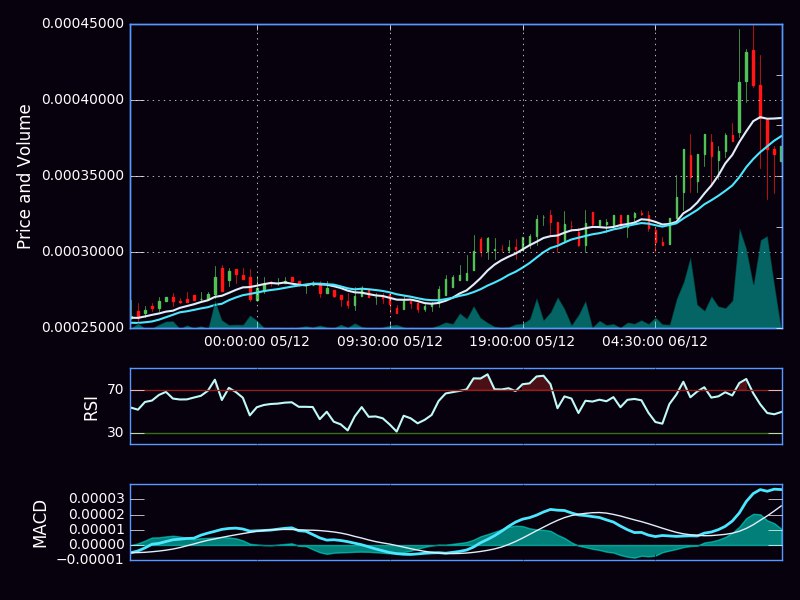The height and width of the screenshot is (600, 800).
Task: Click the MACD panel title
Action: [x=40, y=524]
